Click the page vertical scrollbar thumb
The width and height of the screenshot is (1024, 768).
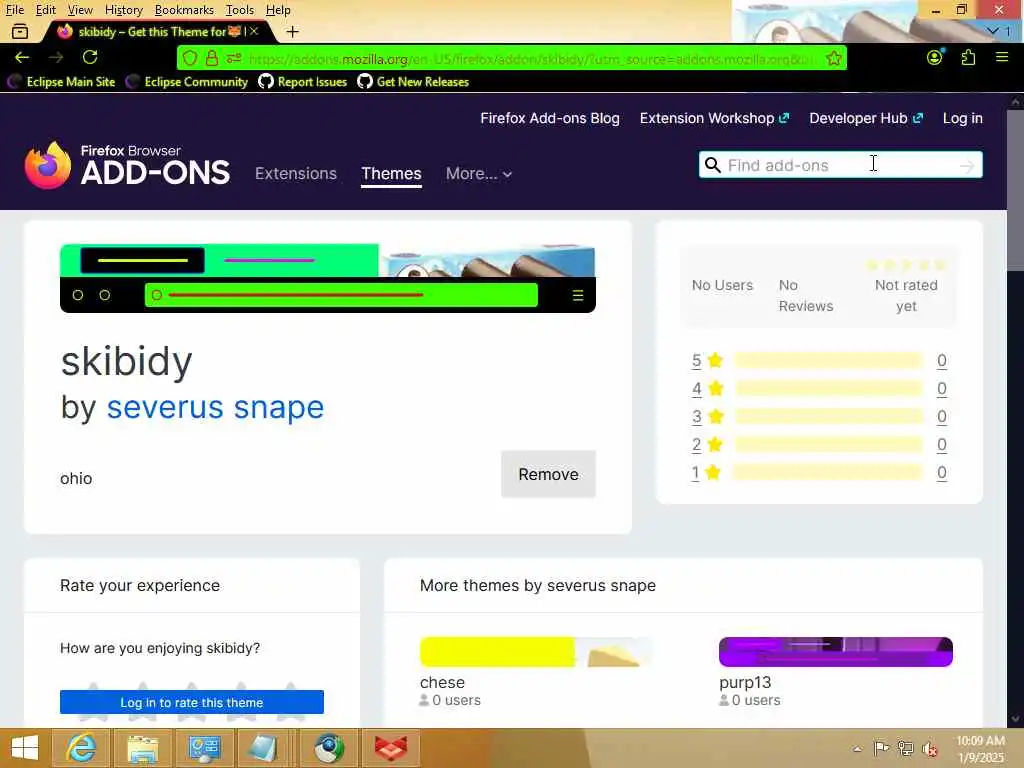pos(1016,189)
